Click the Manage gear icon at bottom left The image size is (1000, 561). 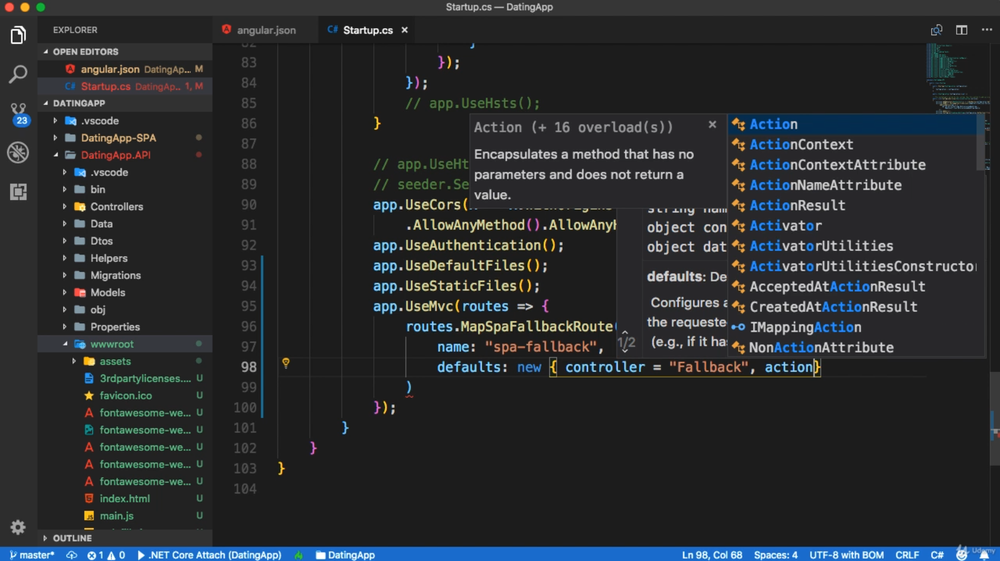(x=18, y=527)
